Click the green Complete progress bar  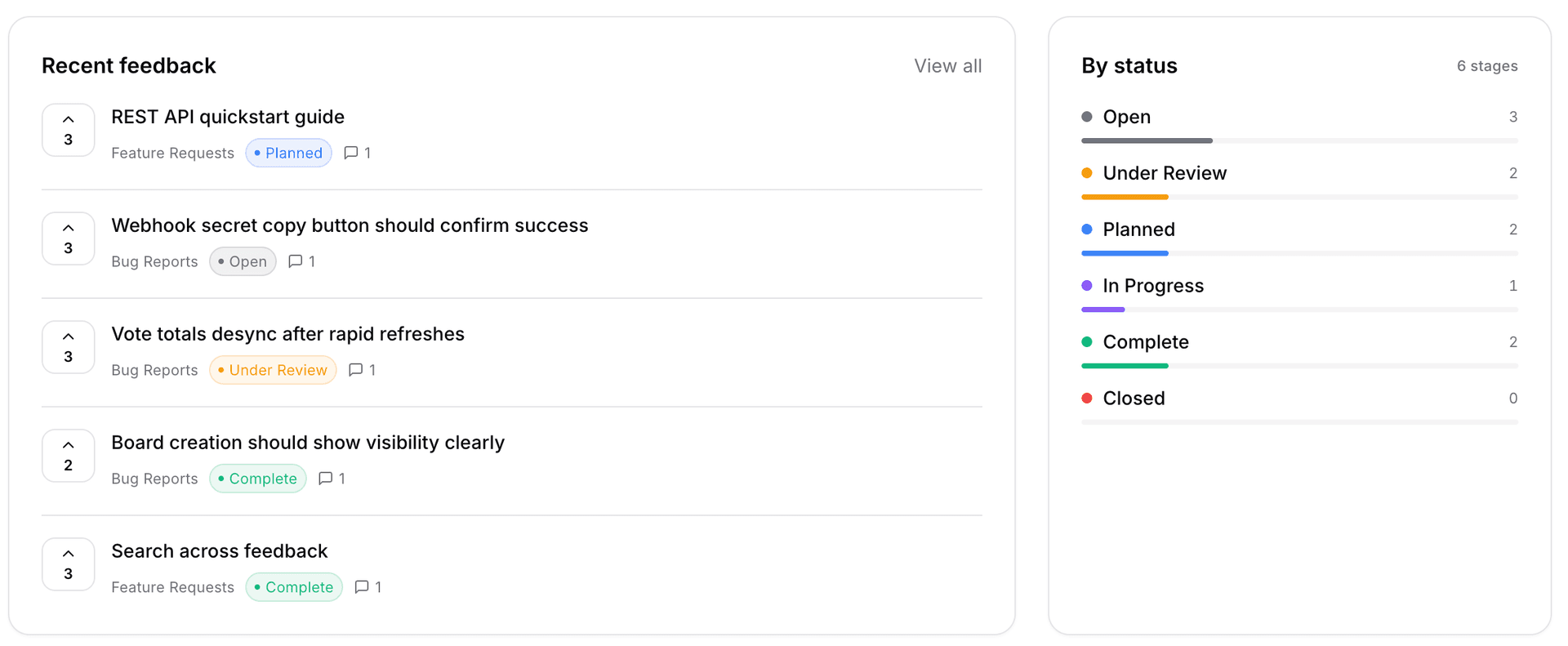1125,366
